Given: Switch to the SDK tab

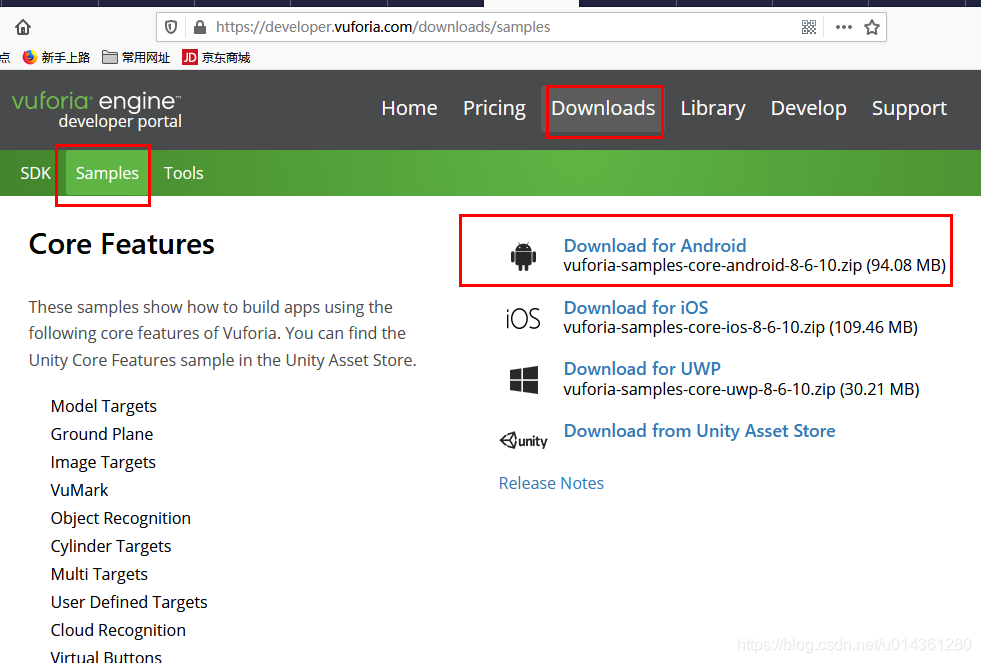Looking at the screenshot, I should [x=35, y=172].
